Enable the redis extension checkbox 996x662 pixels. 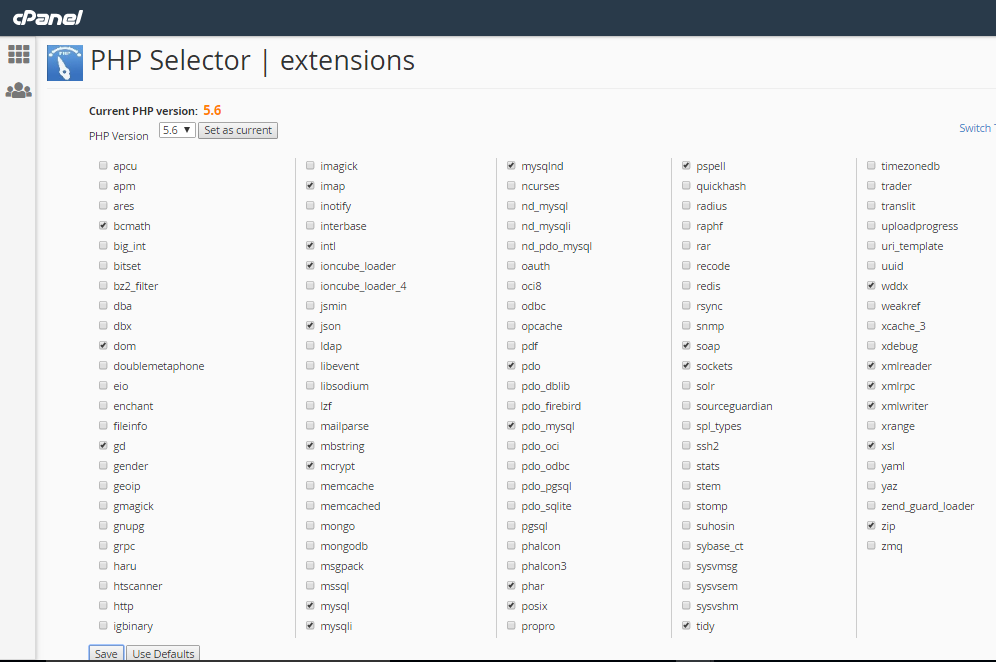(x=687, y=286)
